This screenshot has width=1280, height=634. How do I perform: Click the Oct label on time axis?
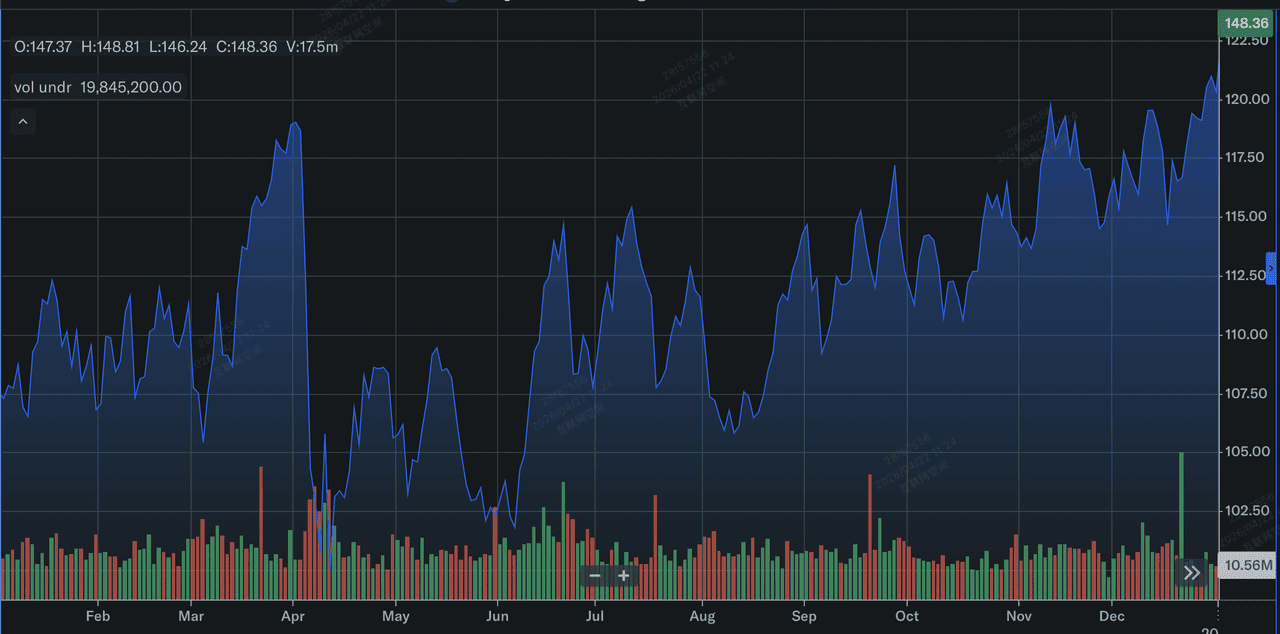pyautogui.click(x=906, y=616)
